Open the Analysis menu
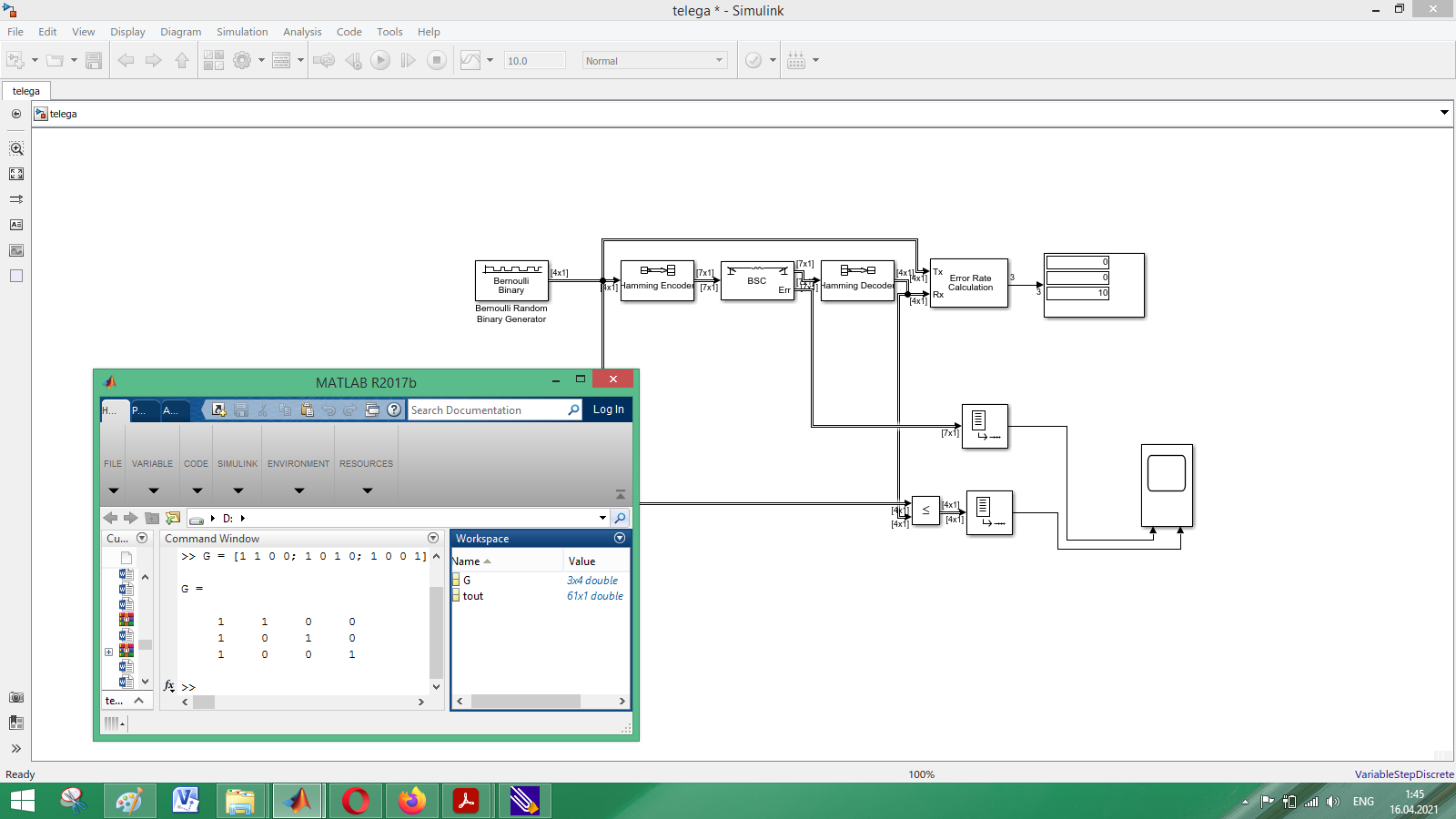This screenshot has width=1456, height=819. 302,32
